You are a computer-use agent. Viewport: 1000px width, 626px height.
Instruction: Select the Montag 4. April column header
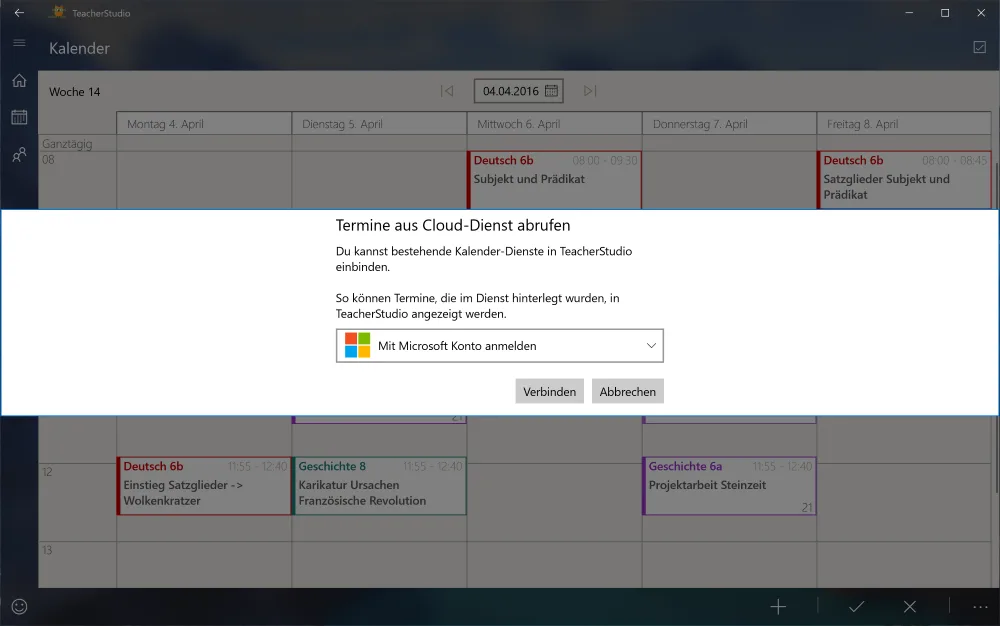coord(204,124)
